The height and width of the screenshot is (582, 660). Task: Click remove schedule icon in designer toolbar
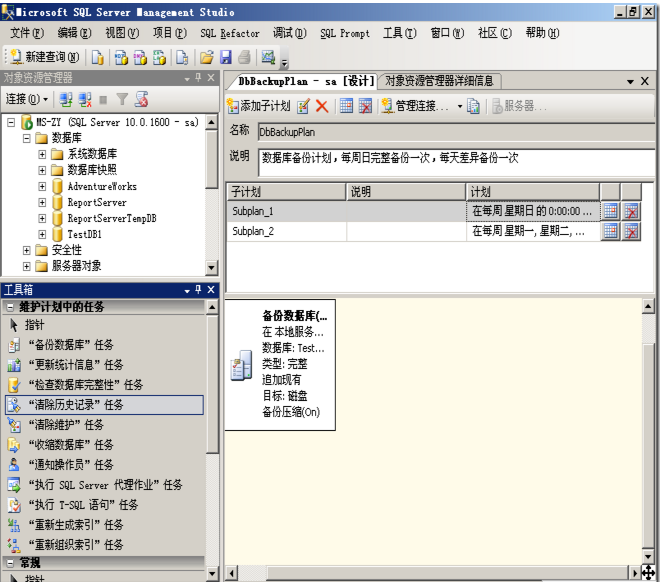pyautogui.click(x=365, y=106)
